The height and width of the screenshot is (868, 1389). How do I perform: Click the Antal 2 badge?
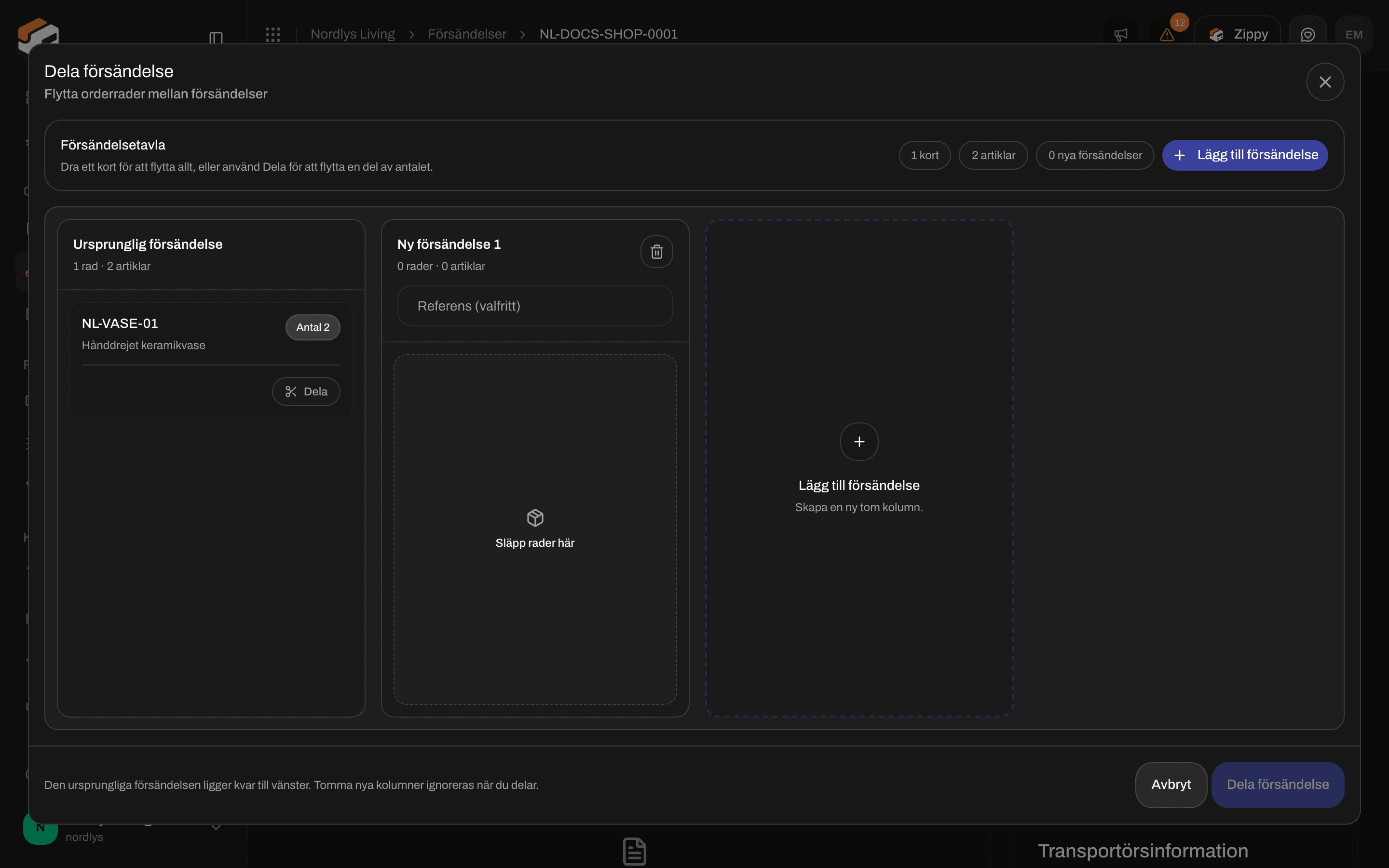pos(313,327)
